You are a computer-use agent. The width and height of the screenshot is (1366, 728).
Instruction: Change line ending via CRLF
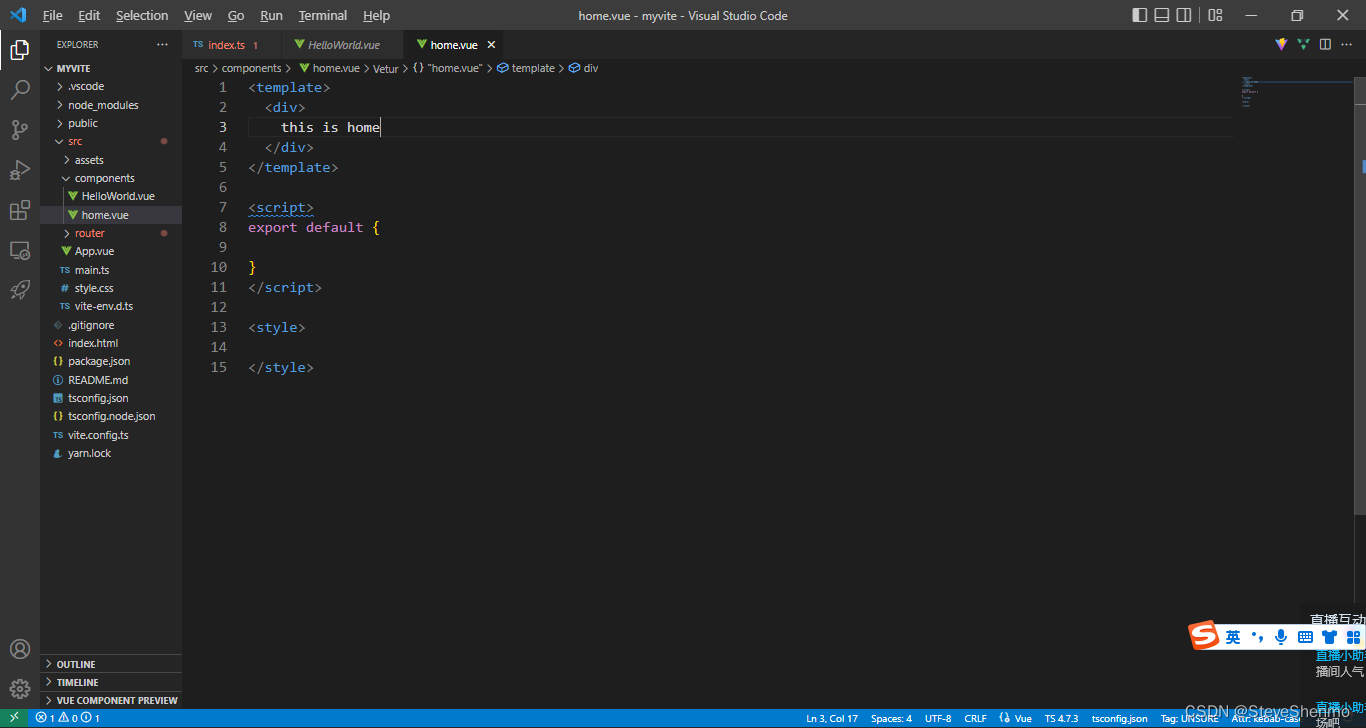(x=975, y=718)
